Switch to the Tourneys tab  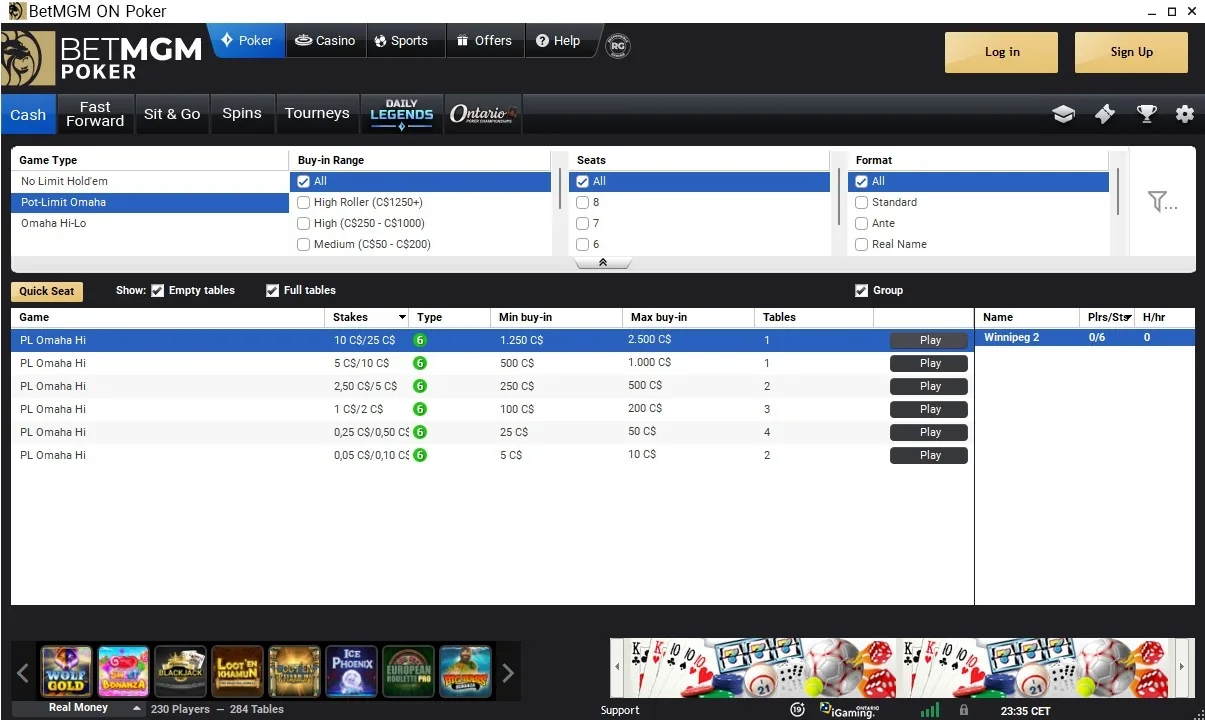point(317,113)
